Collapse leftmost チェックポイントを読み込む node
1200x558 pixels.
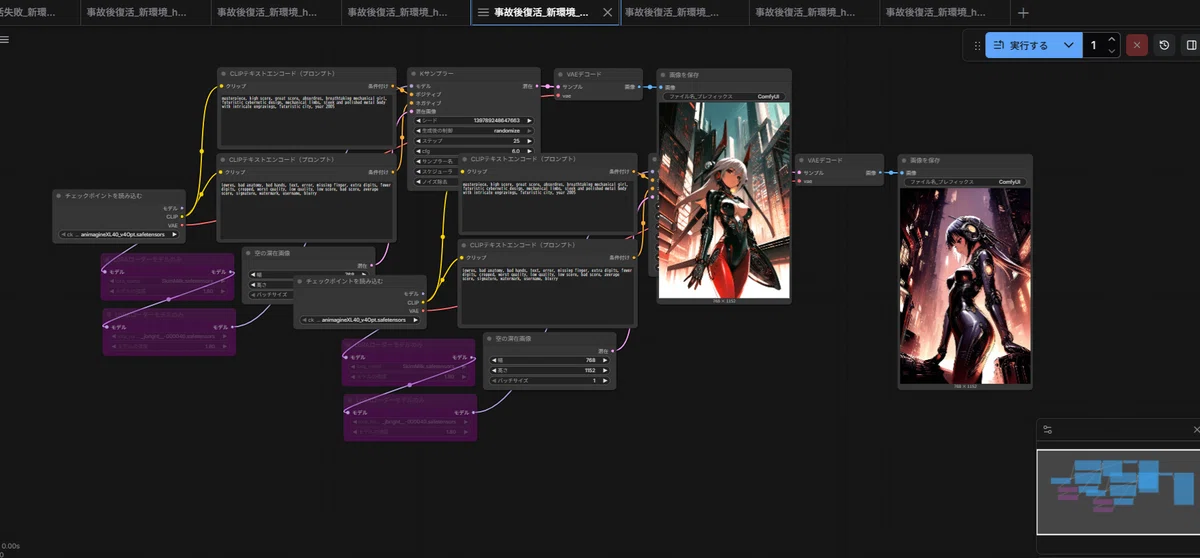click(x=59, y=196)
